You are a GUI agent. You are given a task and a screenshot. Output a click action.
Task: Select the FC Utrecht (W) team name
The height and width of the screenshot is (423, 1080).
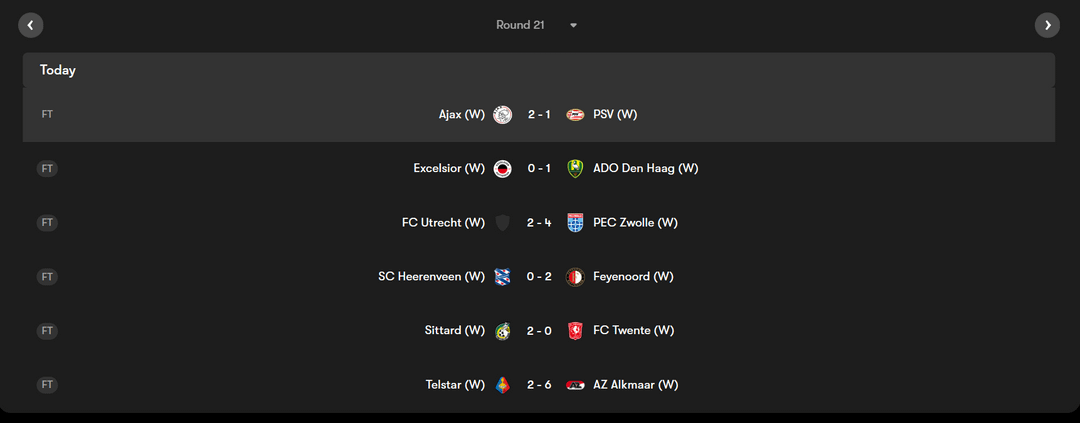coord(444,223)
